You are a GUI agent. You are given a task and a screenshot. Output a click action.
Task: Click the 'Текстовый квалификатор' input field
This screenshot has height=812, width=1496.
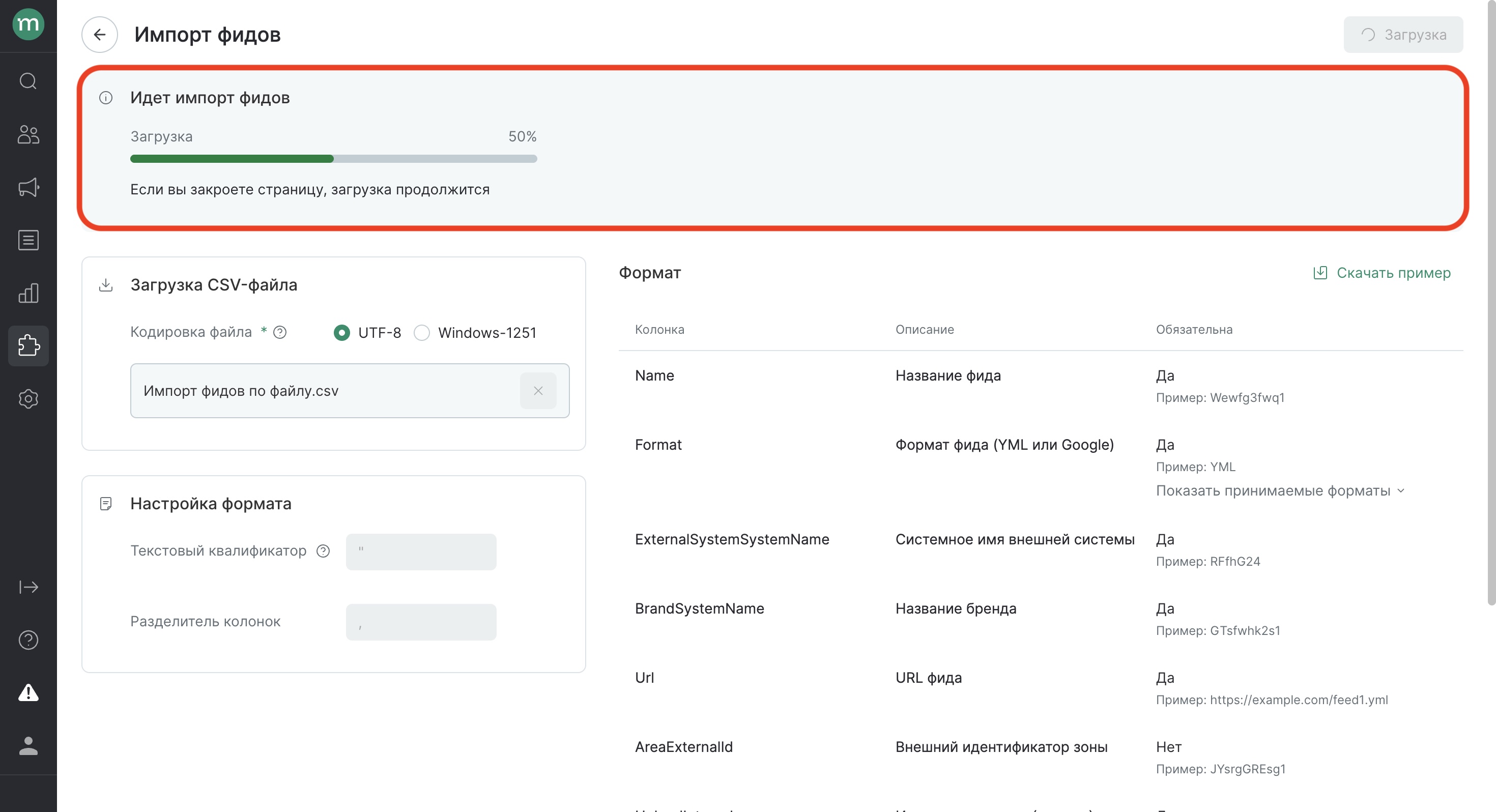[421, 552]
